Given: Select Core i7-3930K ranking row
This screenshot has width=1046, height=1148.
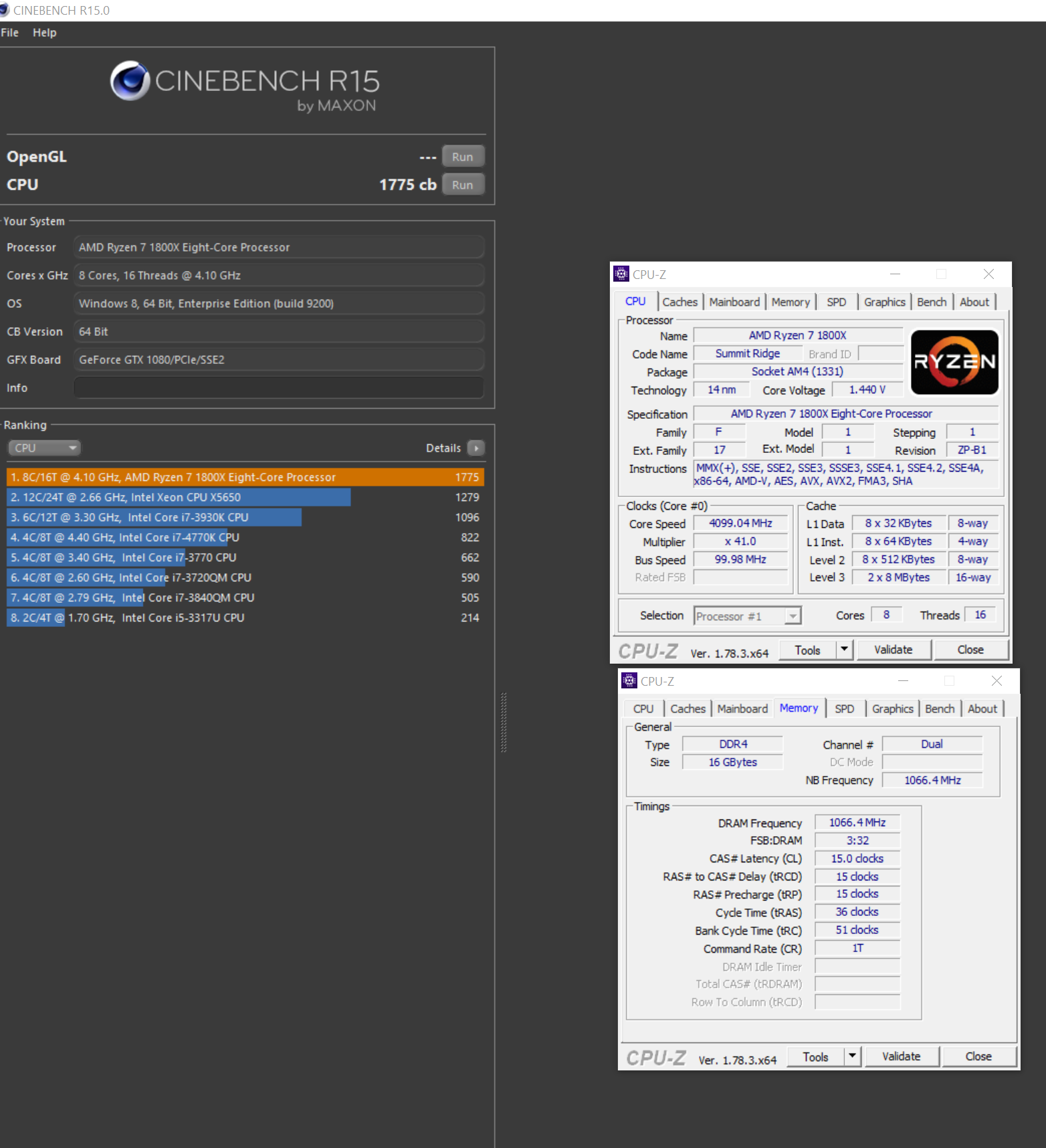Looking at the screenshot, I should (245, 517).
